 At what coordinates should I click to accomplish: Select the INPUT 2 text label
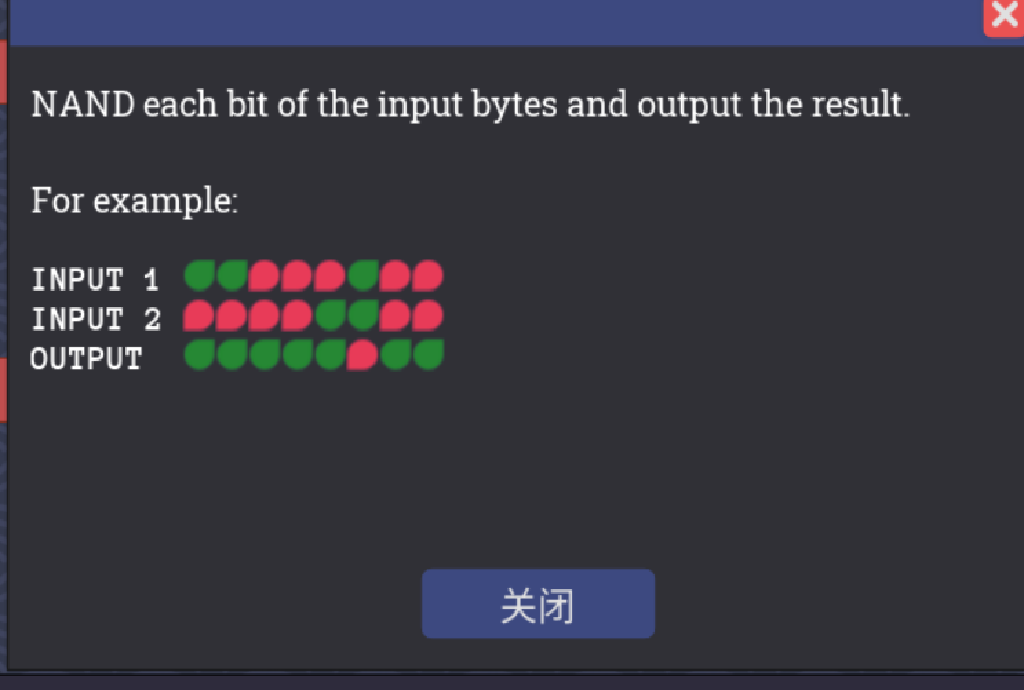click(x=95, y=319)
